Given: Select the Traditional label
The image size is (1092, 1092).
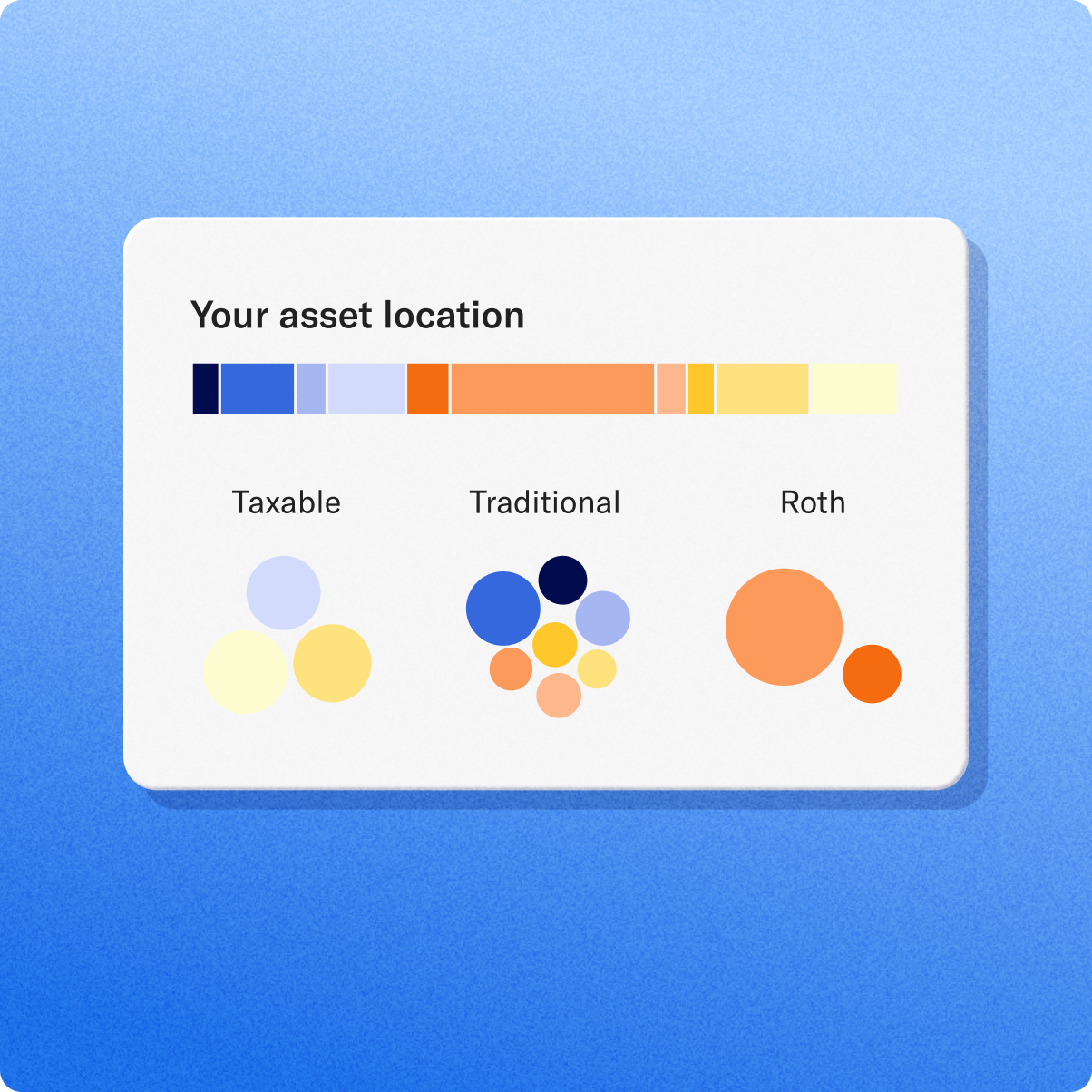Looking at the screenshot, I should [x=545, y=502].
